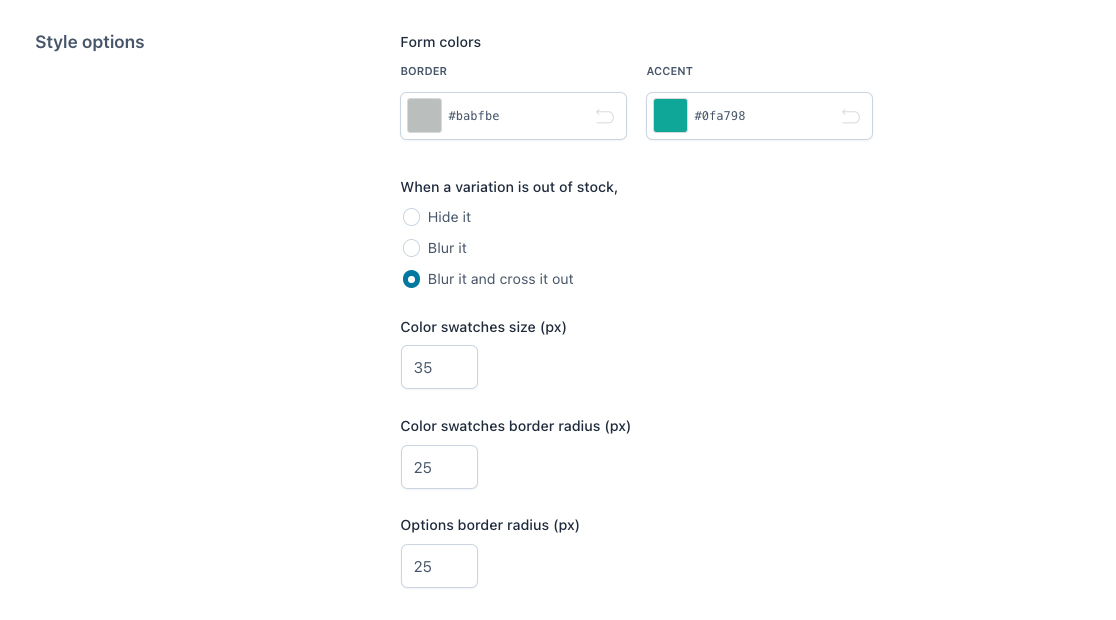Focus the Options border radius input
Screen dimensions: 1116x620
[x=439, y=566]
